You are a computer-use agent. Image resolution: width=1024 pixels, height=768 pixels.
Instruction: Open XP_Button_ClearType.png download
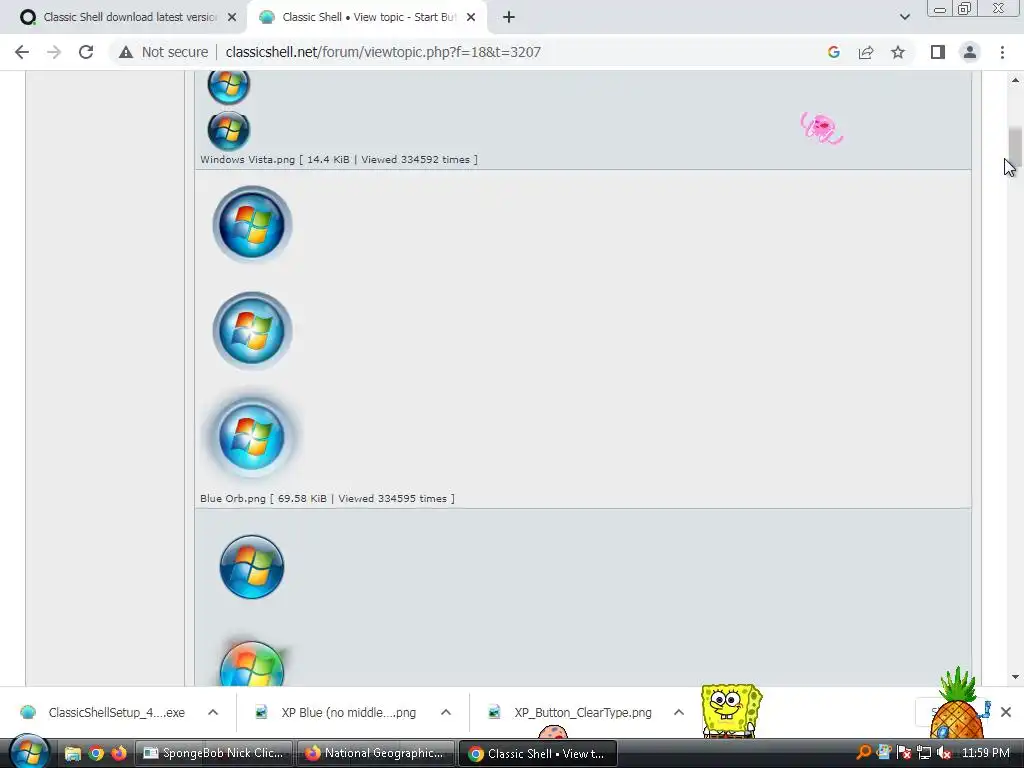pyautogui.click(x=571, y=712)
